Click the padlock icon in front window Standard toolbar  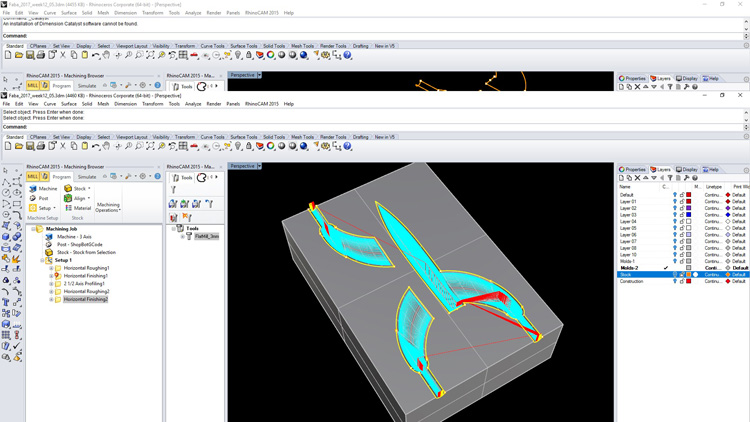tap(249, 146)
